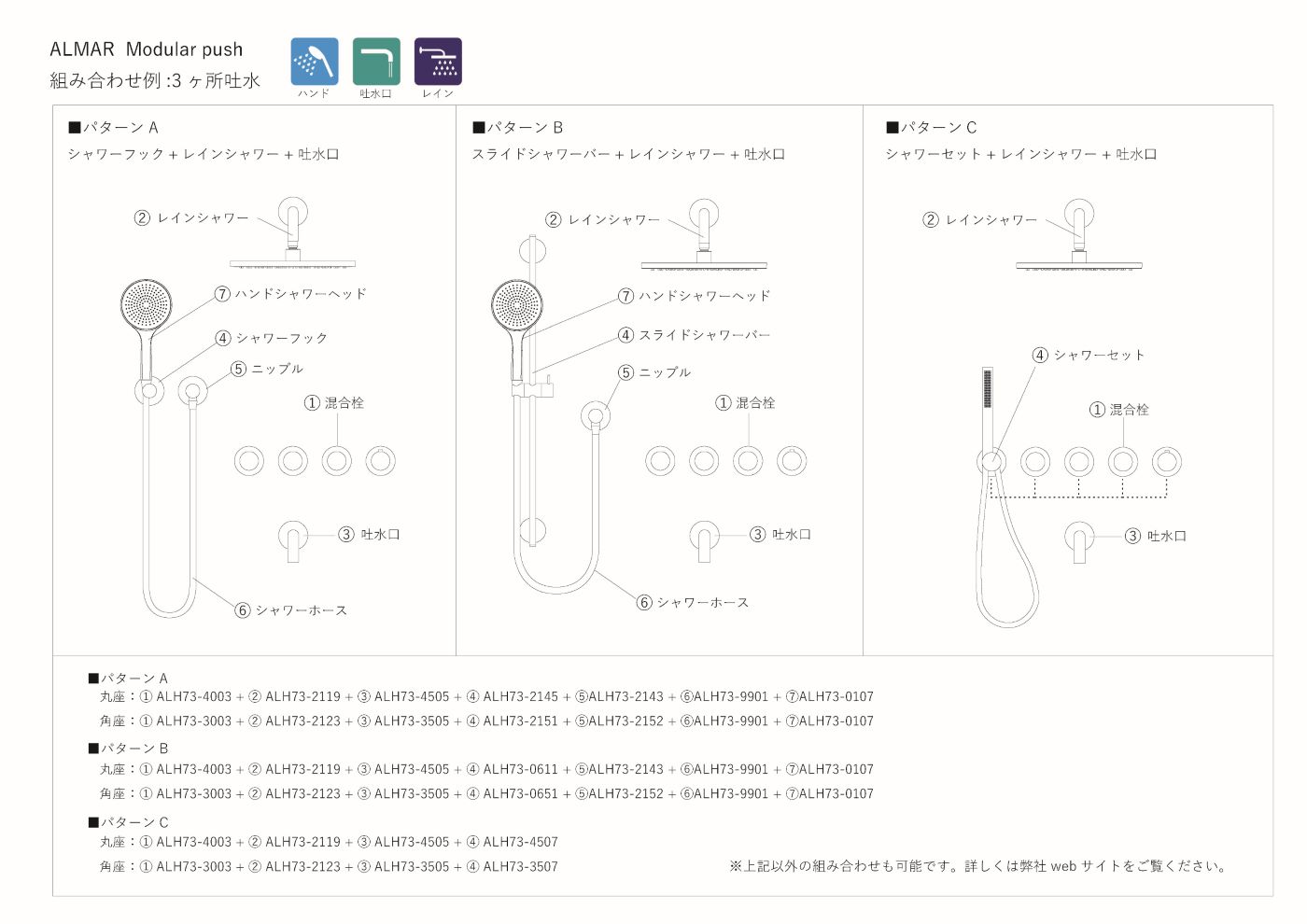Click Pattern C label ③ 吐水口
This screenshot has height=924, width=1307.
point(1156,536)
